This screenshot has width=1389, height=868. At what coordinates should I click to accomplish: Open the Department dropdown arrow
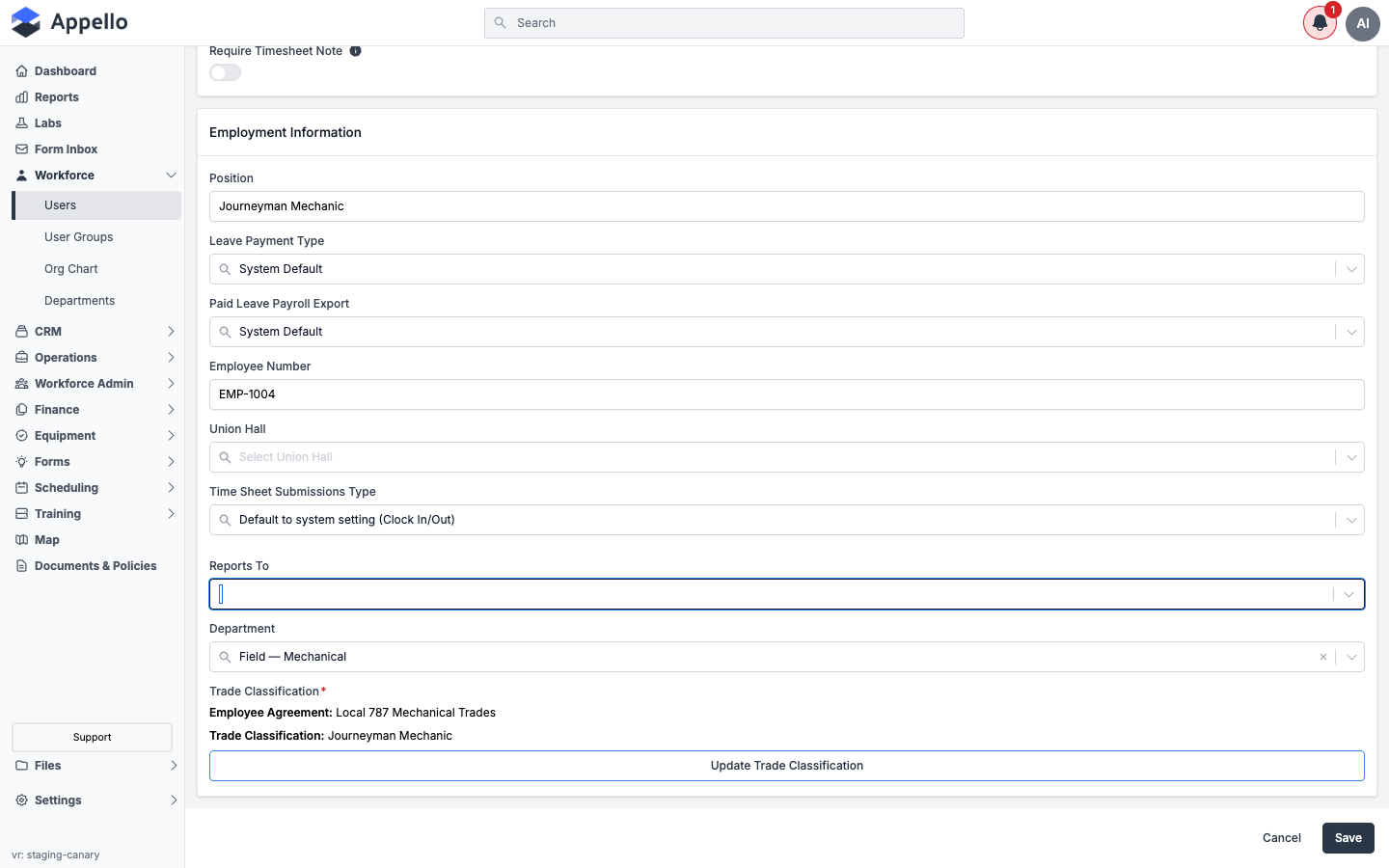(x=1351, y=657)
